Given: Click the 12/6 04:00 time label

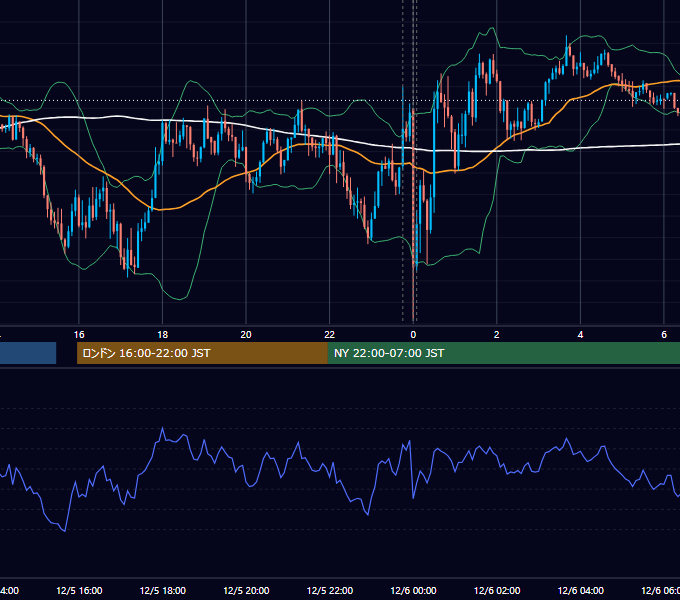Looking at the screenshot, I should click(580, 590).
